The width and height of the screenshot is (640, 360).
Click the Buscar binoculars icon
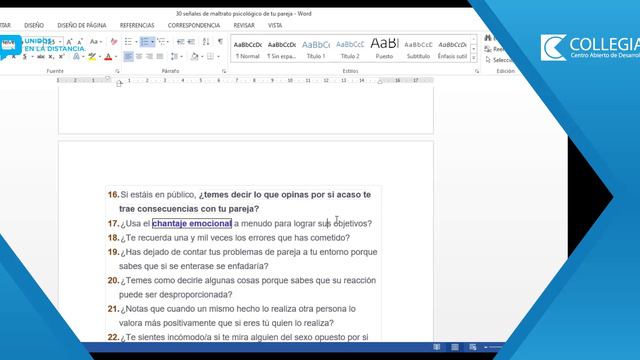tap(488, 38)
